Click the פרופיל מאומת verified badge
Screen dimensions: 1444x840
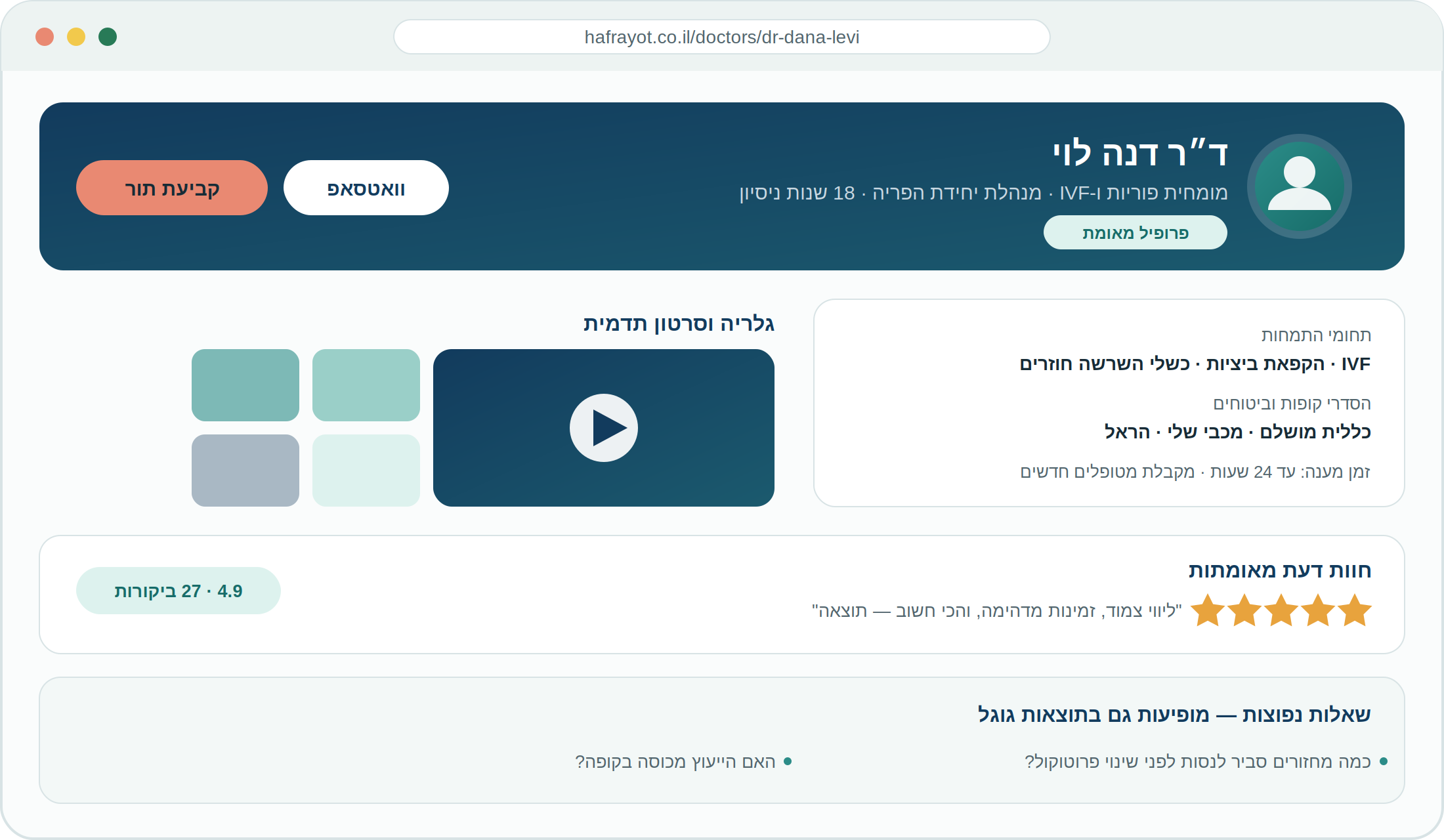1136,232
